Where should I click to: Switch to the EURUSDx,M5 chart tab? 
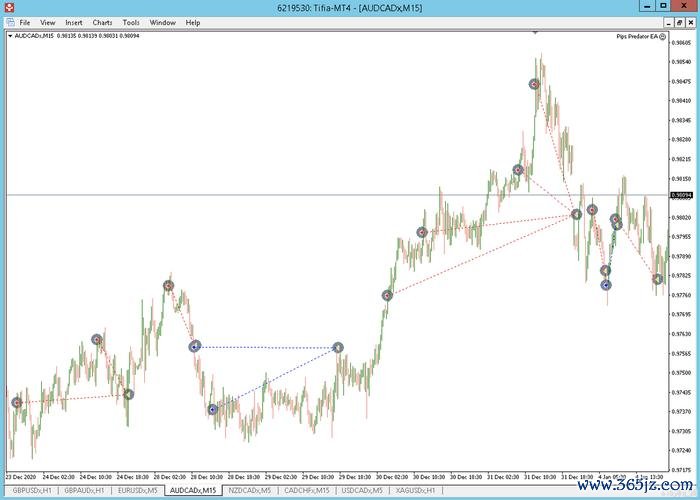tap(138, 490)
